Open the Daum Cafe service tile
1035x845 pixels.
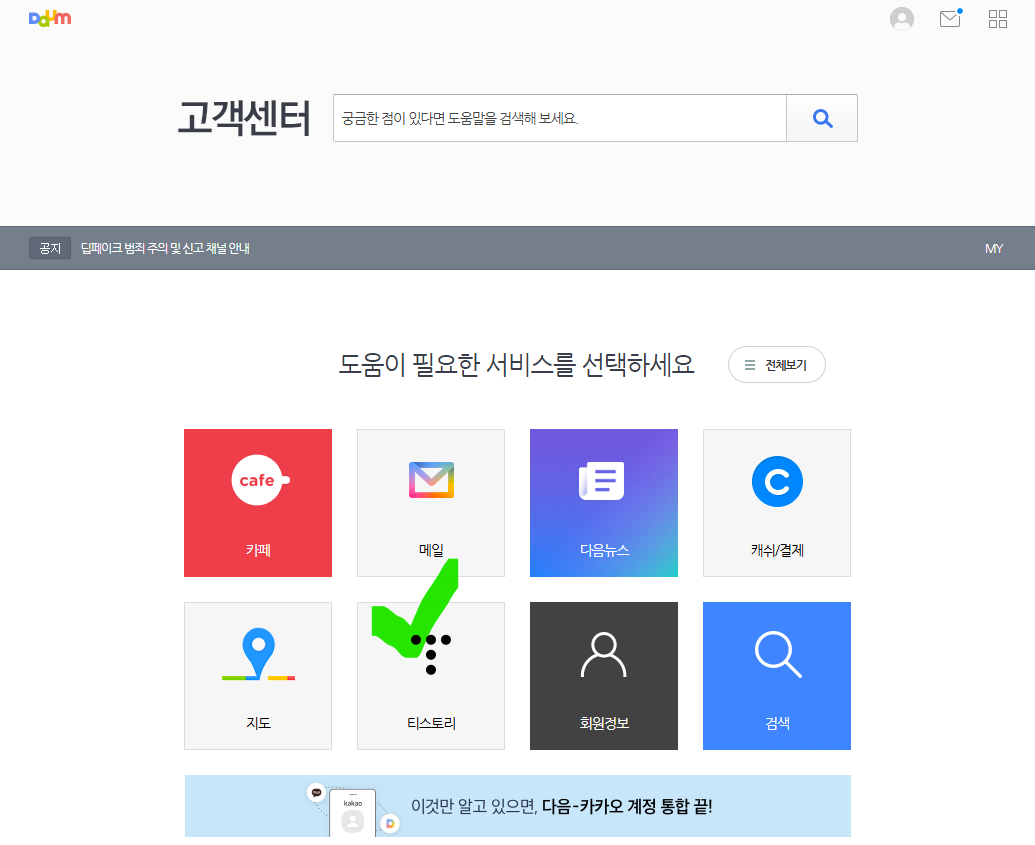257,502
